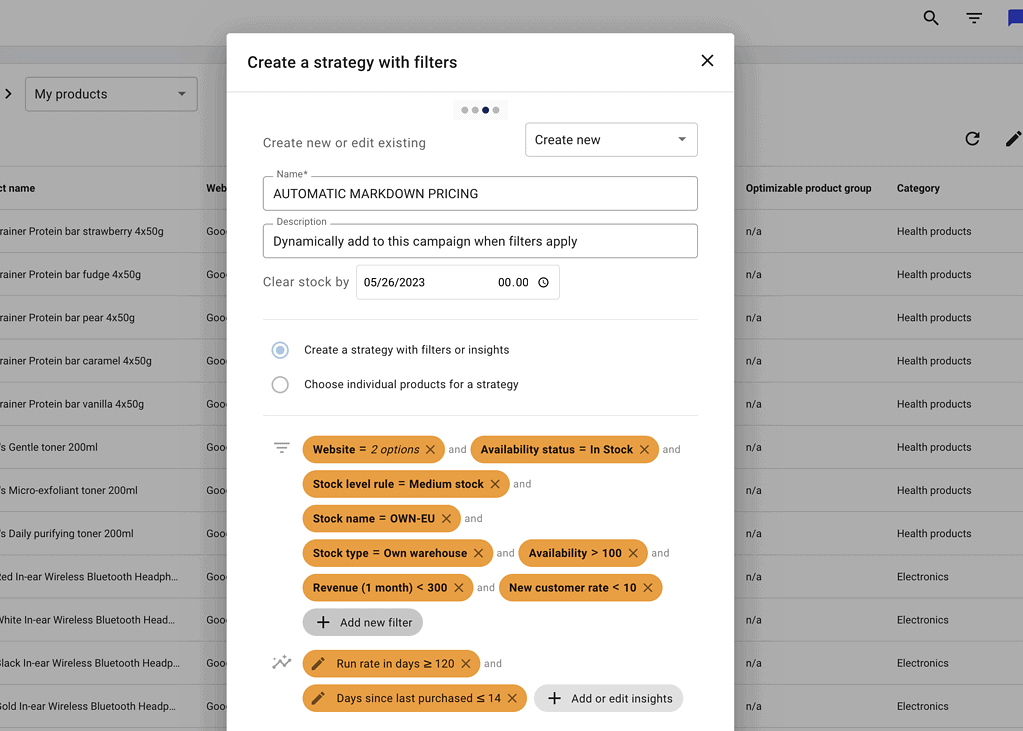Click Electronics category in Gold In-ear row
The image size is (1023, 731).
(923, 706)
